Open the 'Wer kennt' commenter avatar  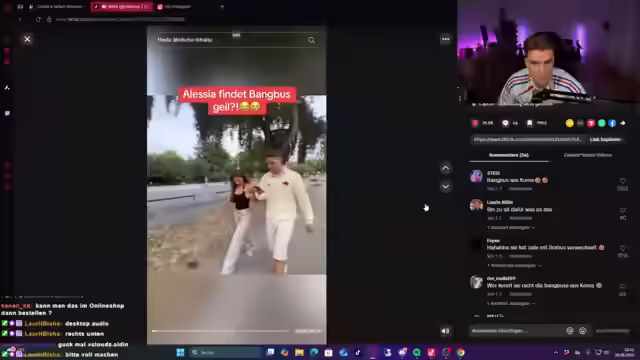[x=476, y=282]
